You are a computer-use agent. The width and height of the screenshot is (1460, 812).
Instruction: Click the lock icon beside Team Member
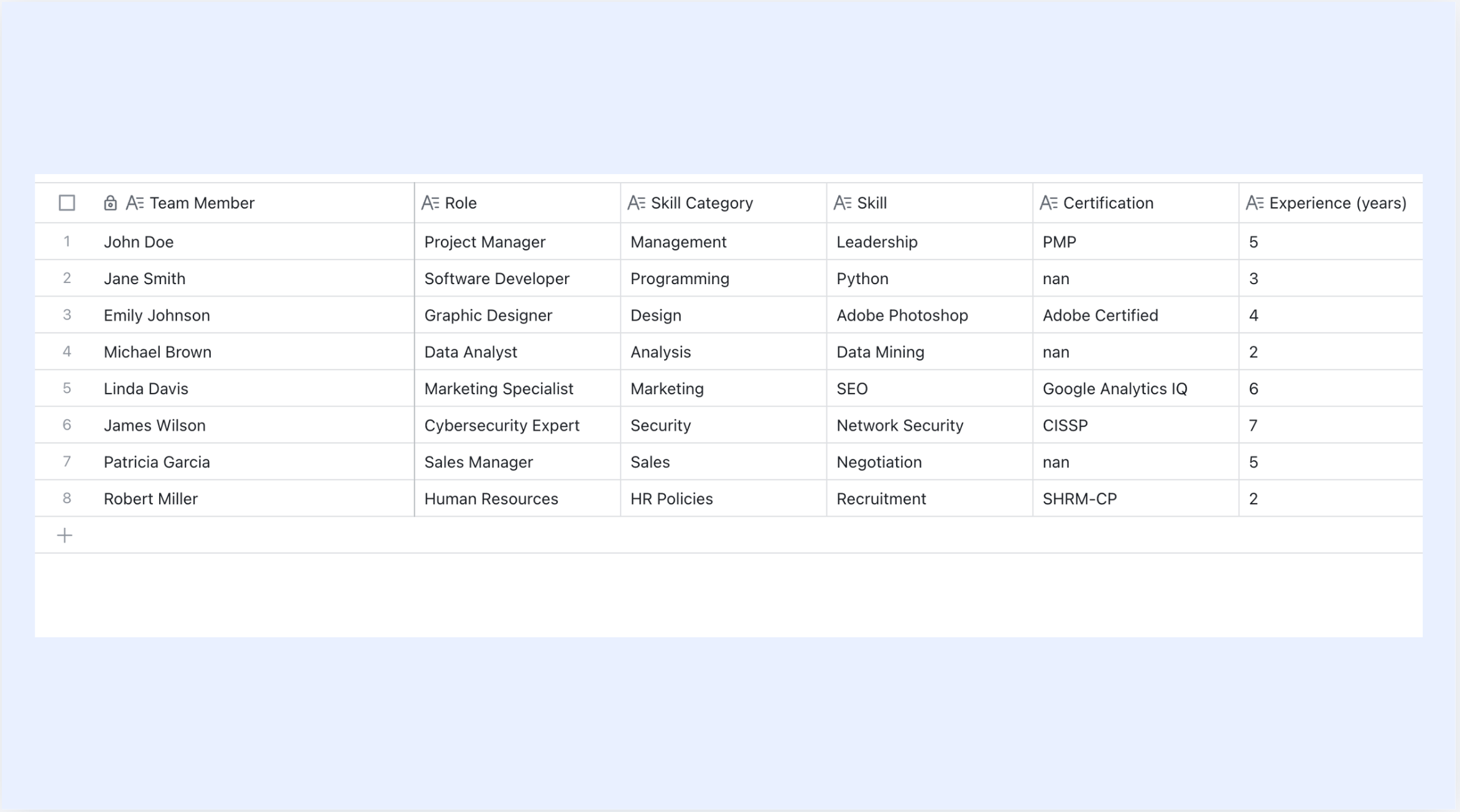(110, 203)
